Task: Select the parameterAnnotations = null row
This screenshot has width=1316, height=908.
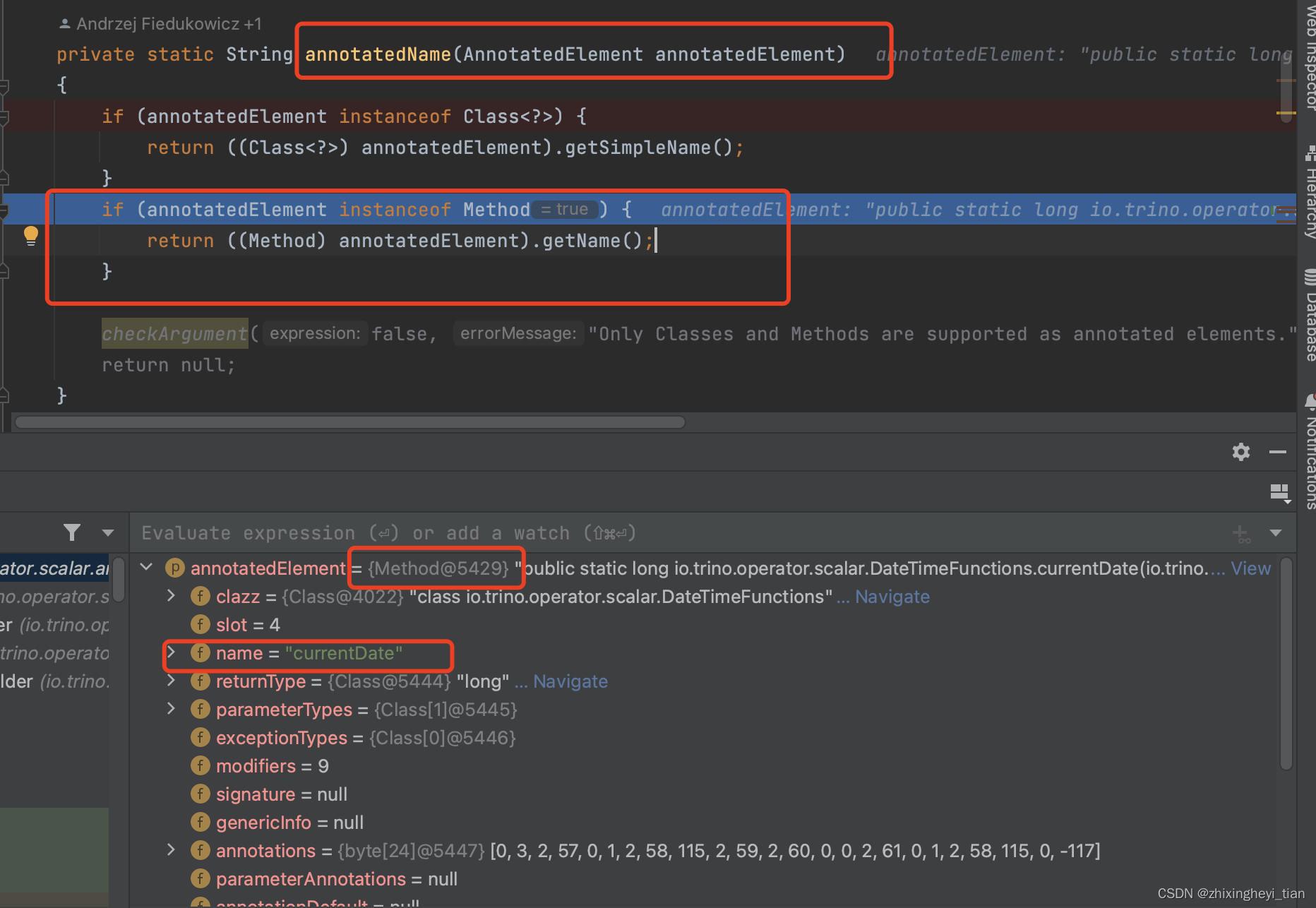Action: [x=706, y=879]
